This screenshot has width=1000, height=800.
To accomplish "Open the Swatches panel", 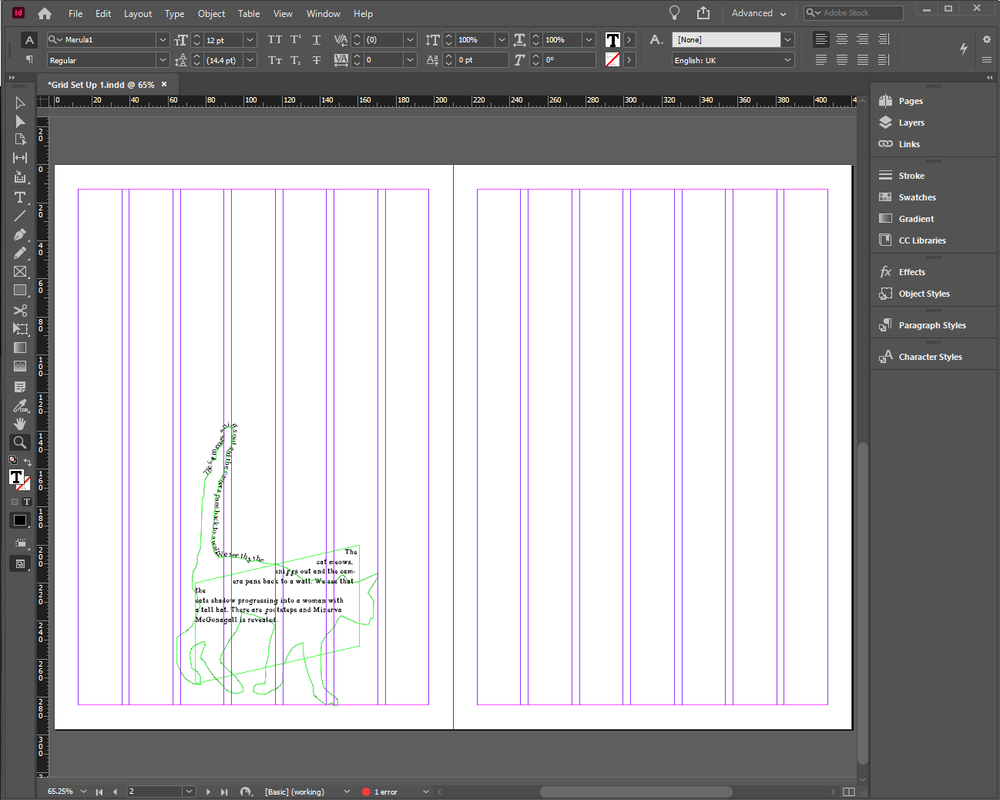I will 916,197.
